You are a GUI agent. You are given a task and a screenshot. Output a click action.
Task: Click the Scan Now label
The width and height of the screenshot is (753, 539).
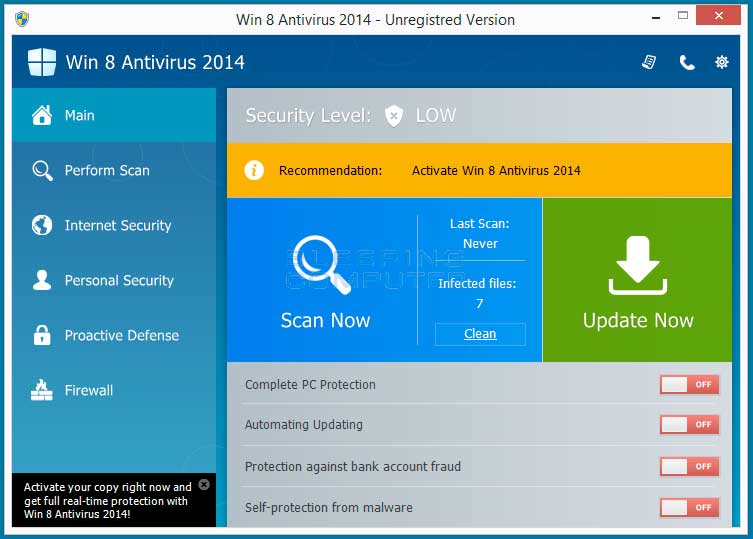(325, 320)
